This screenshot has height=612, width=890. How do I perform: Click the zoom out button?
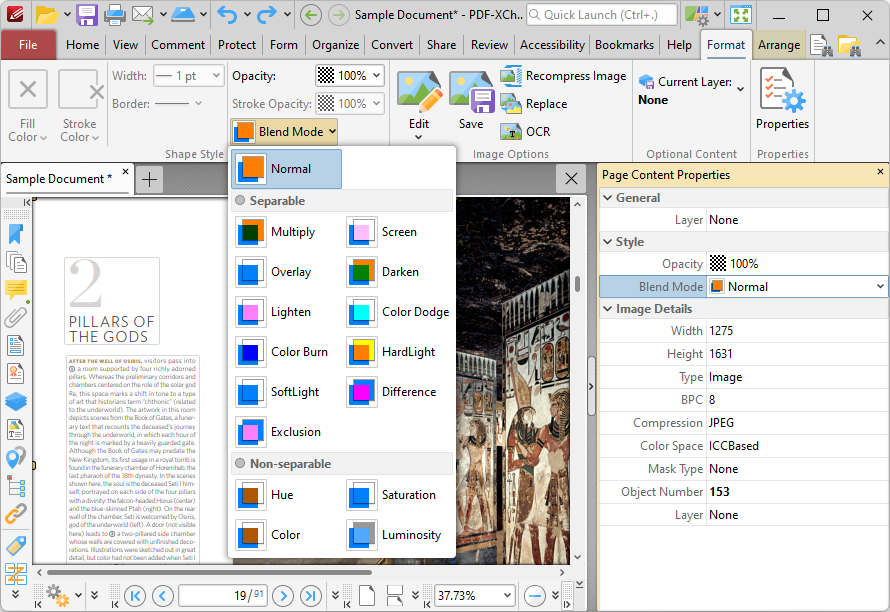pos(535,596)
